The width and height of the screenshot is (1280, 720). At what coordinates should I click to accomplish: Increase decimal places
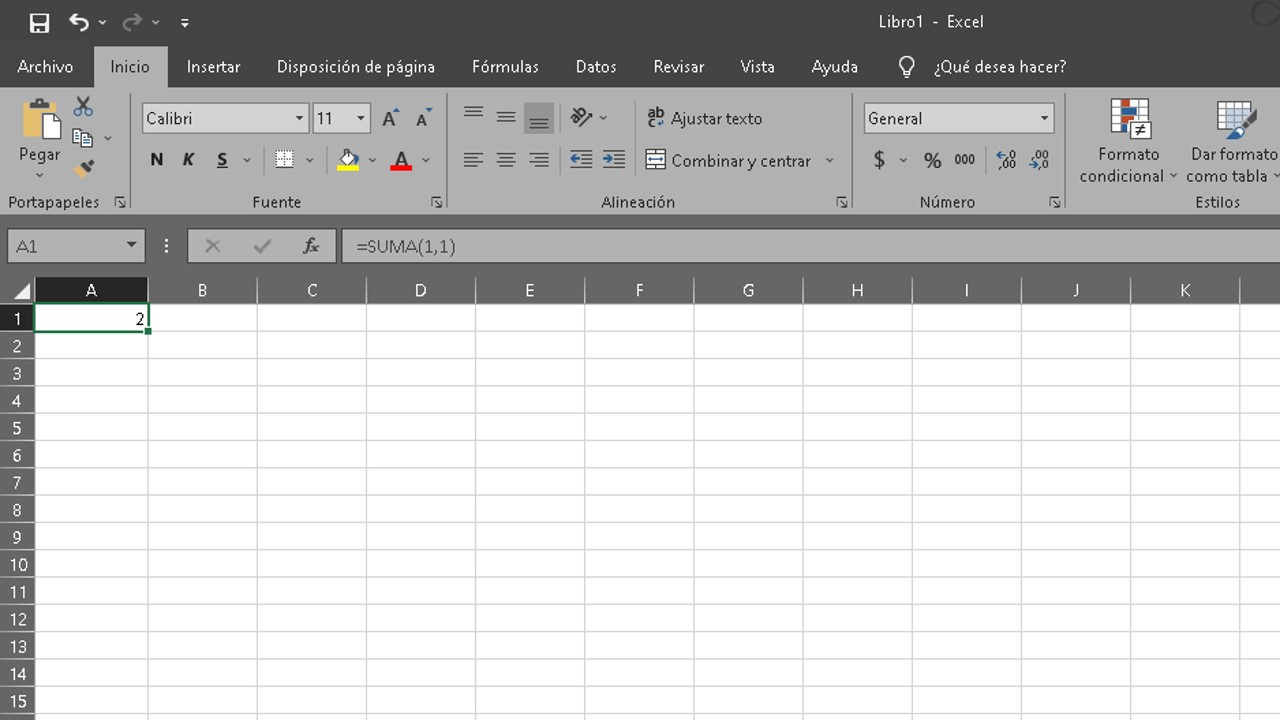[x=1006, y=160]
